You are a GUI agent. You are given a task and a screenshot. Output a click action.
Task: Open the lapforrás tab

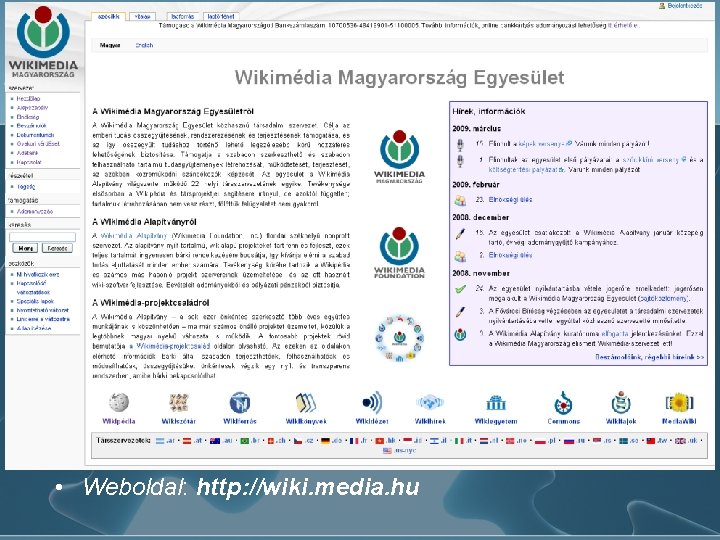click(x=183, y=17)
